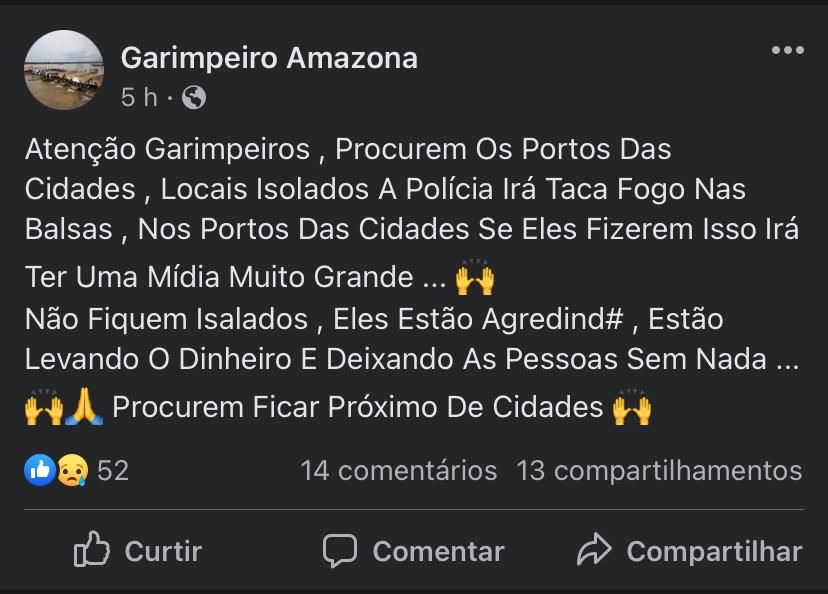The image size is (828, 594).
Task: Click the globe public audience icon
Action: pos(194,97)
